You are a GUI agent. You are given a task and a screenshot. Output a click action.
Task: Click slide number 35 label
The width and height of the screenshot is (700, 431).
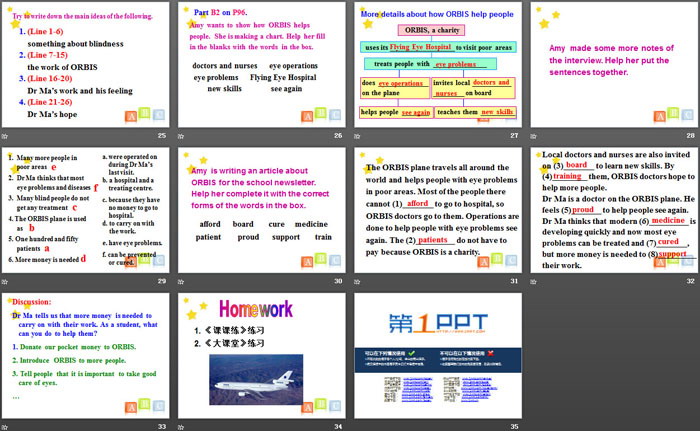(x=514, y=427)
